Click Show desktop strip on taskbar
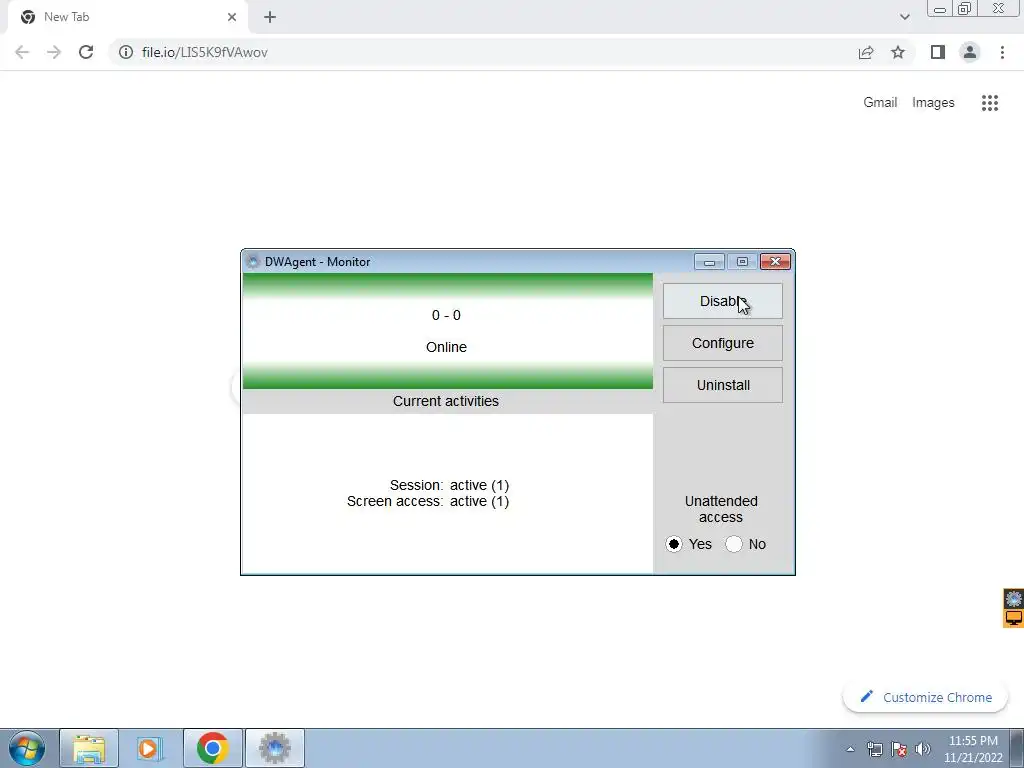Screen dimensions: 1024x768 (x=1017, y=748)
